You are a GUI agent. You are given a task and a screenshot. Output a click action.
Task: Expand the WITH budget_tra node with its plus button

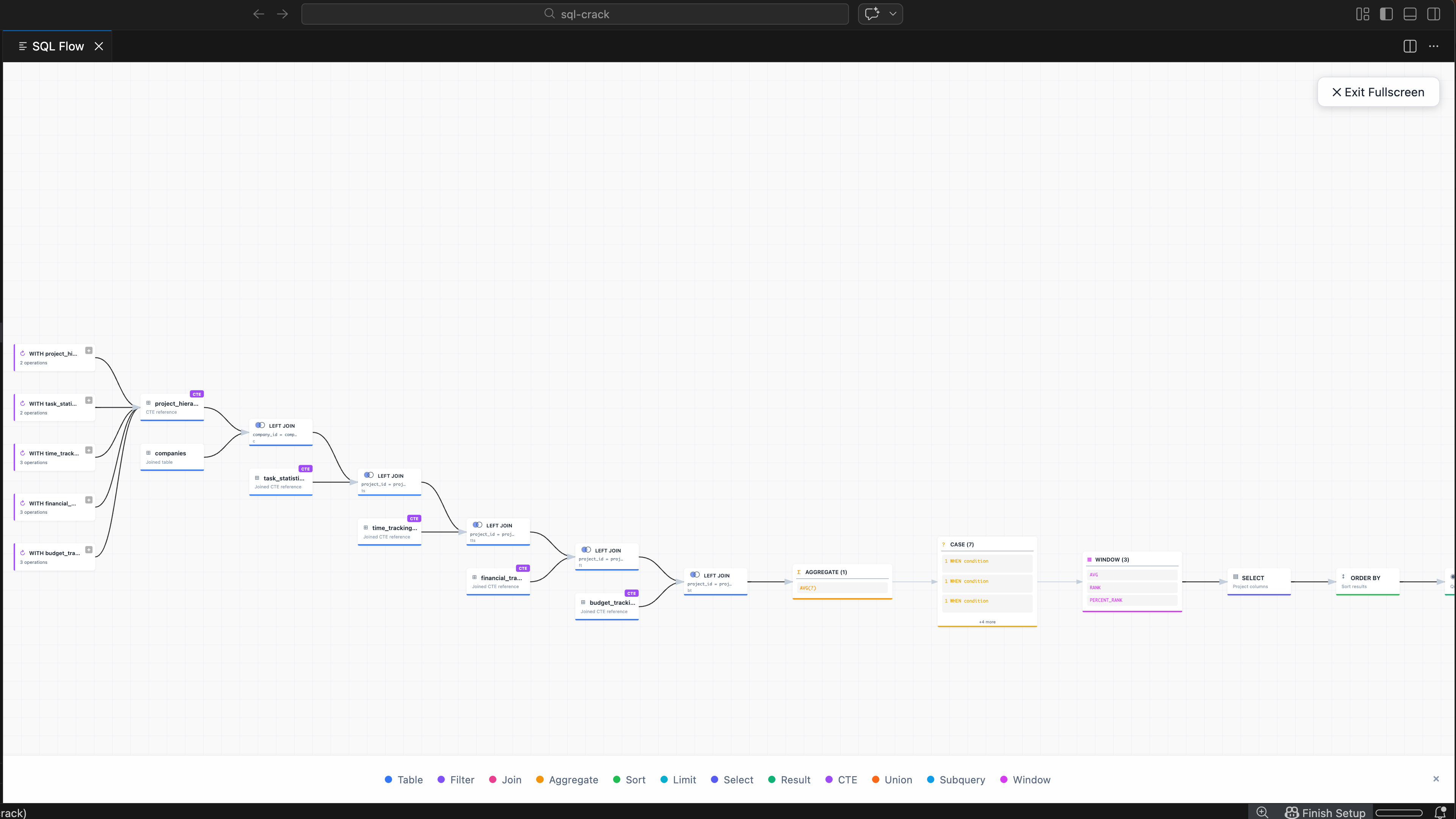tap(89, 549)
